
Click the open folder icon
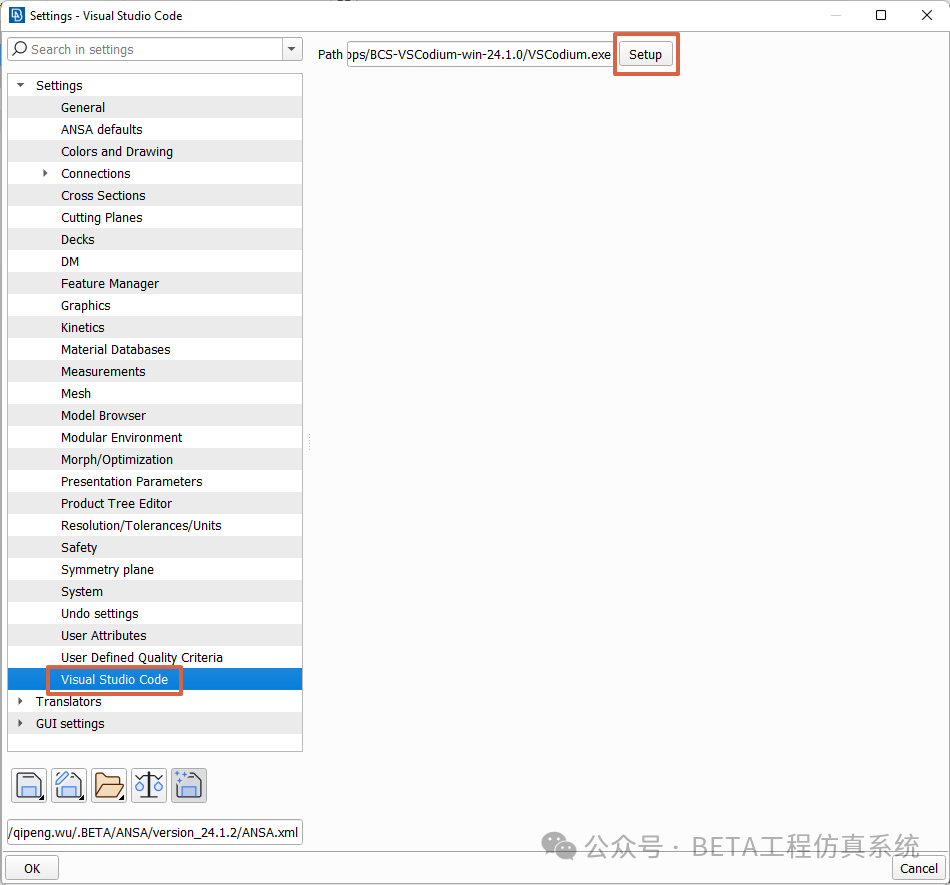(109, 786)
